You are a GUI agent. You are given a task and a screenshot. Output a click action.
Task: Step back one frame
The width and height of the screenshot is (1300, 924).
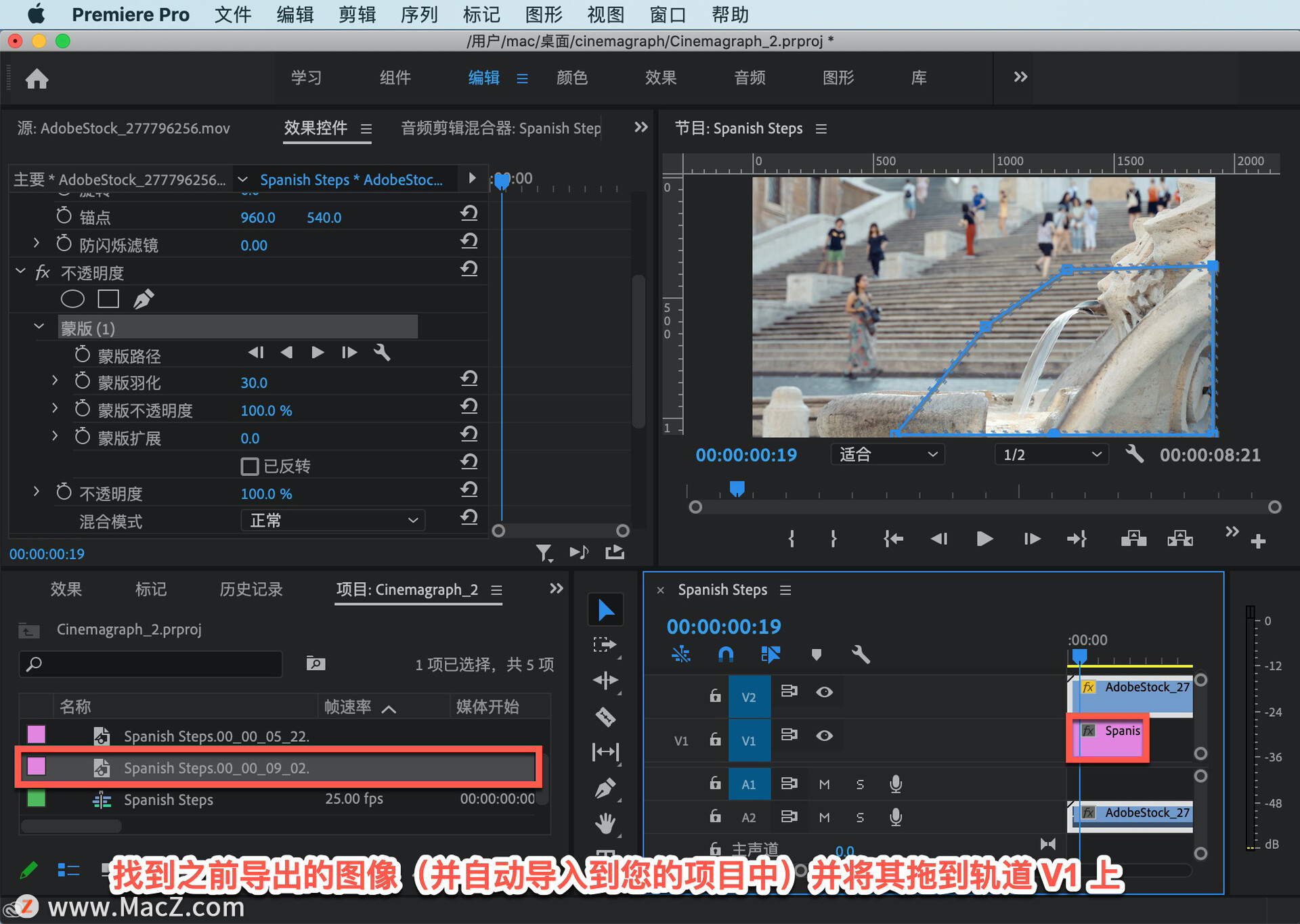939,539
